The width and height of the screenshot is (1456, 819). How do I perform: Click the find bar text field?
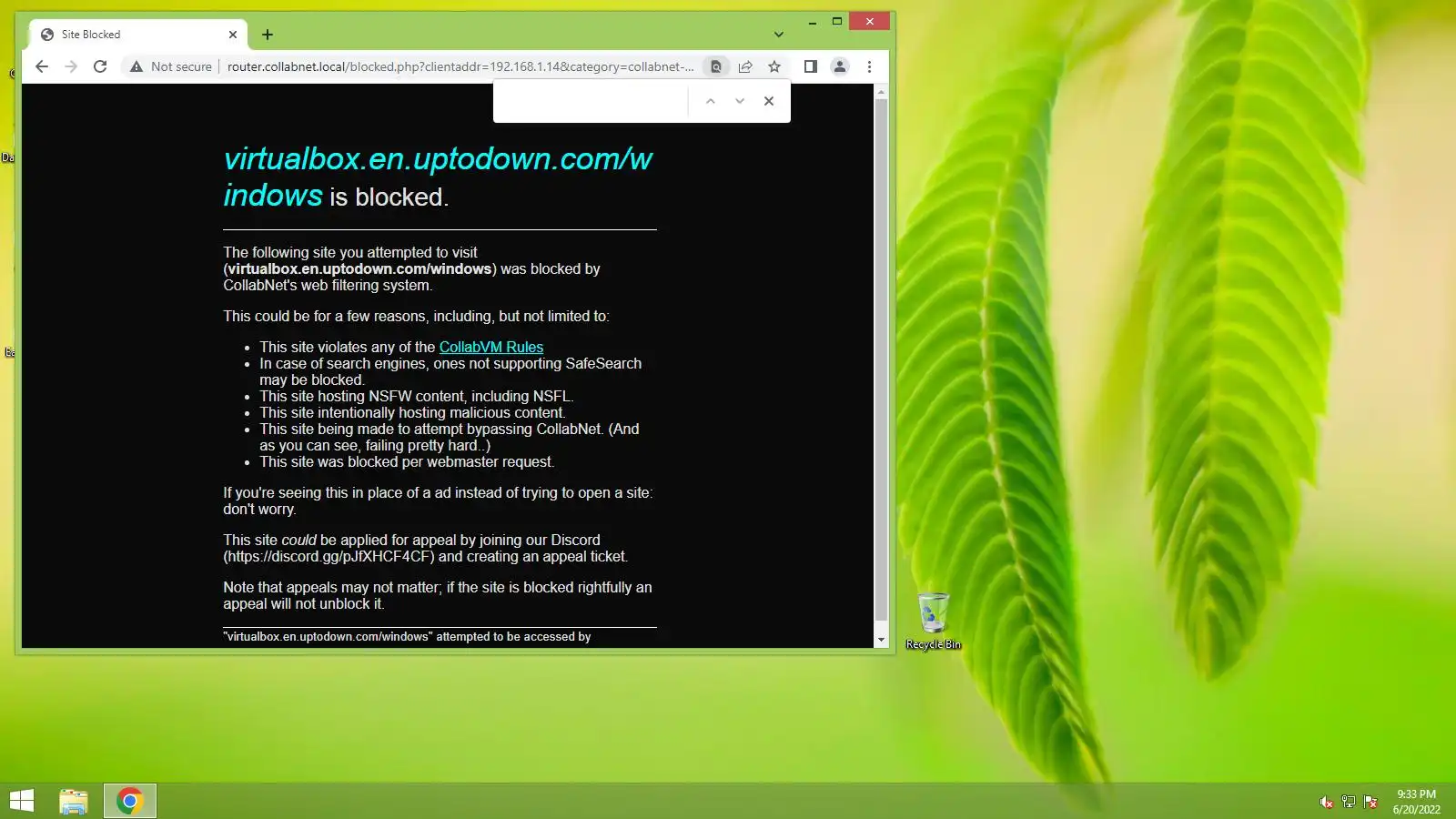(x=591, y=101)
